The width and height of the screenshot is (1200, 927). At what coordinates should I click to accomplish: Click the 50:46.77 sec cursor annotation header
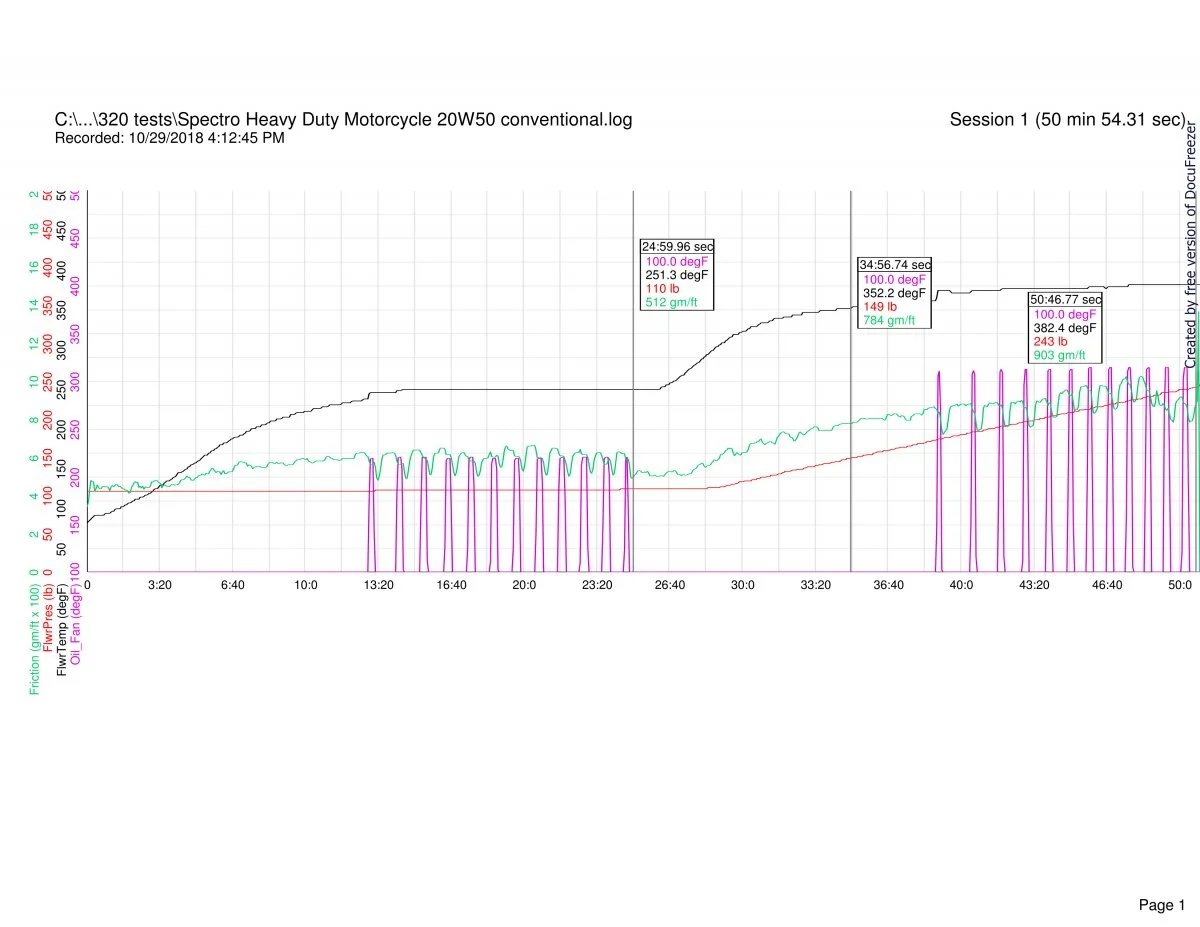(1065, 299)
